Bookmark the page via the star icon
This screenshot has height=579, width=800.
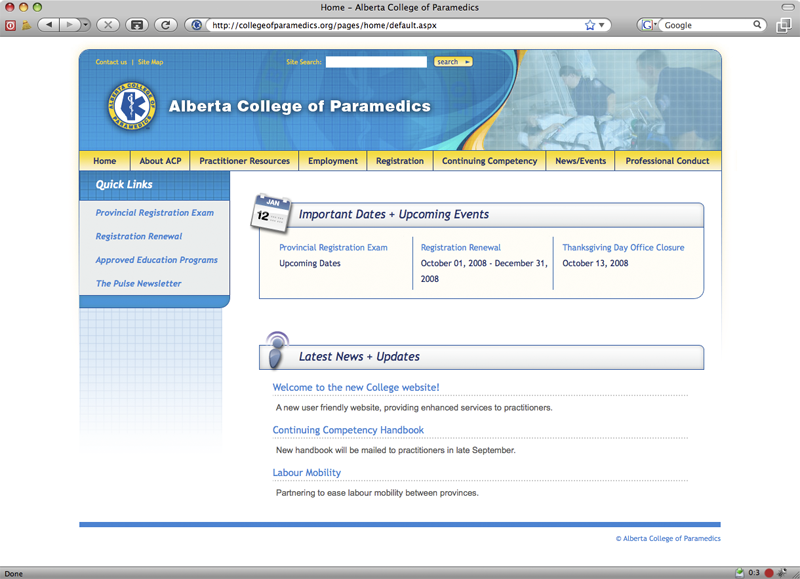pos(588,25)
